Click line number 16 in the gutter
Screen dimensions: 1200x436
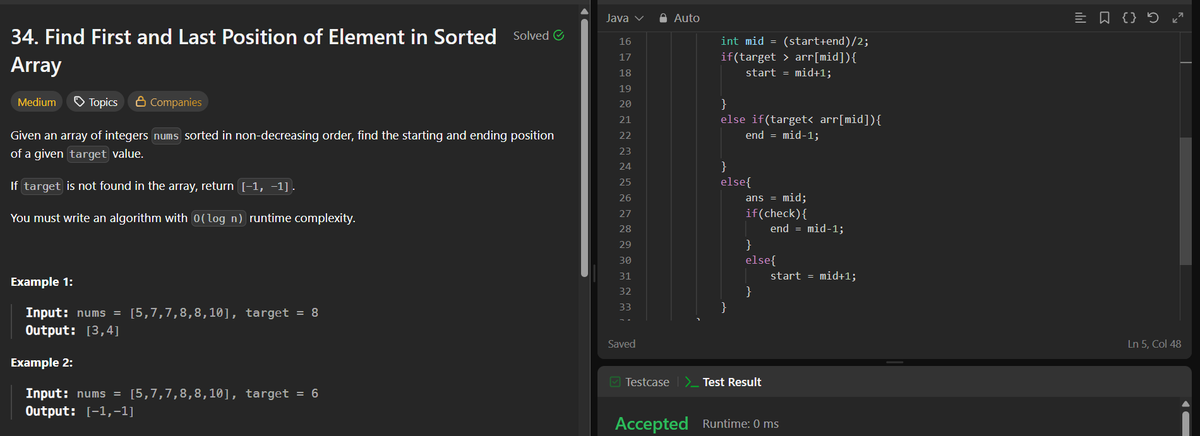625,41
